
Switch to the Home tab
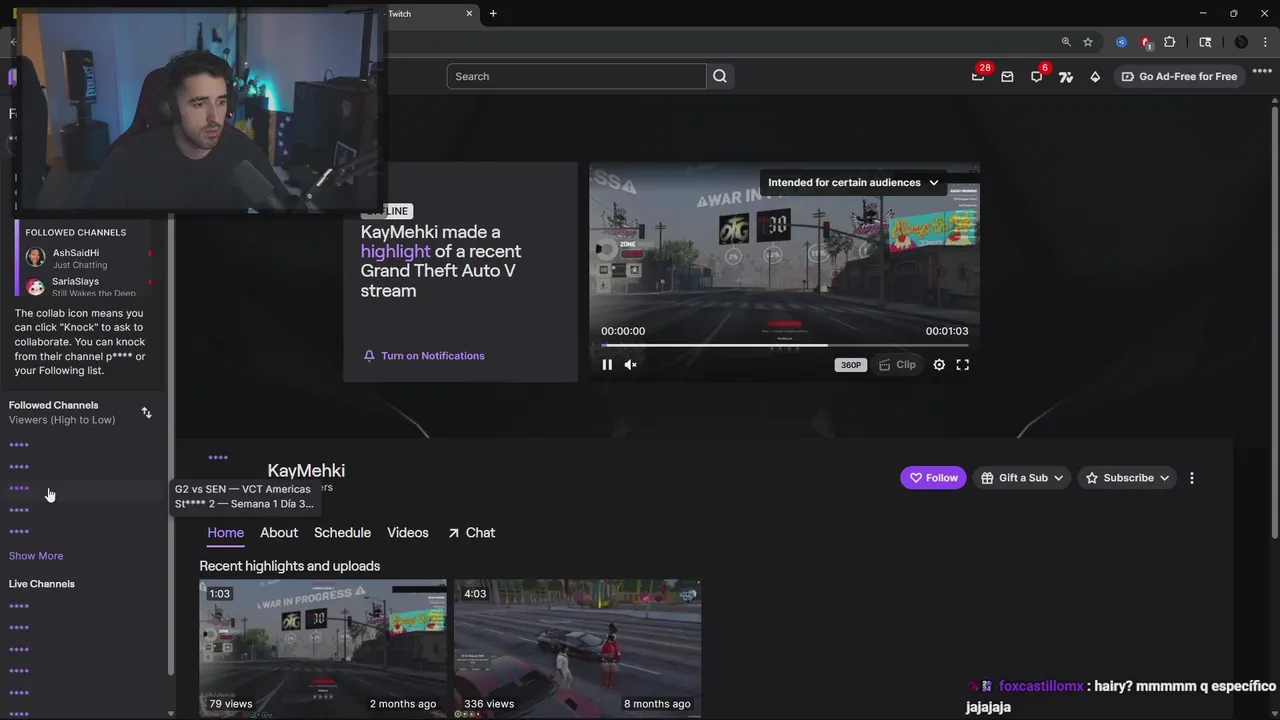coord(225,533)
